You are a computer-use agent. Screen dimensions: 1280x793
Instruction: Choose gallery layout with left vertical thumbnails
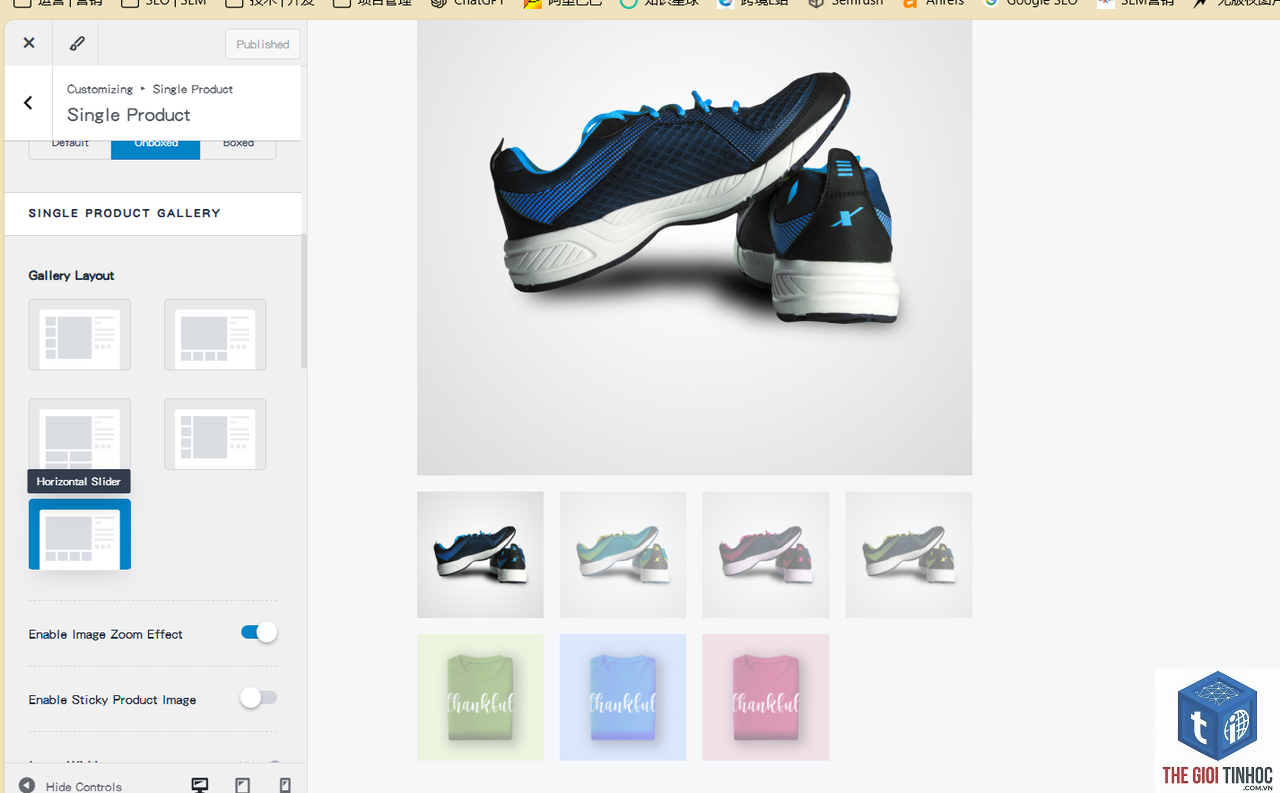point(215,435)
